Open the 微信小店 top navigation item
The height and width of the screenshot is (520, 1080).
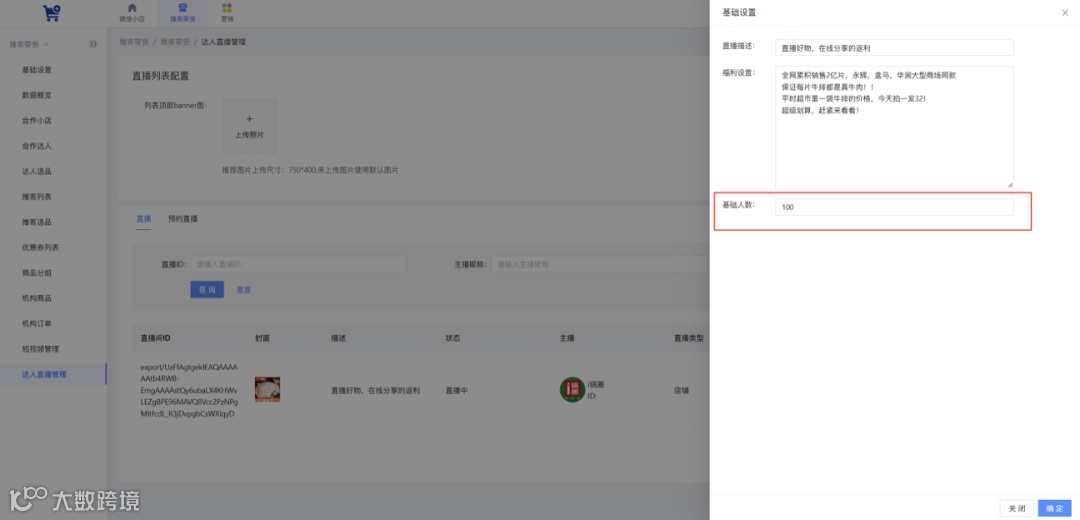132,13
